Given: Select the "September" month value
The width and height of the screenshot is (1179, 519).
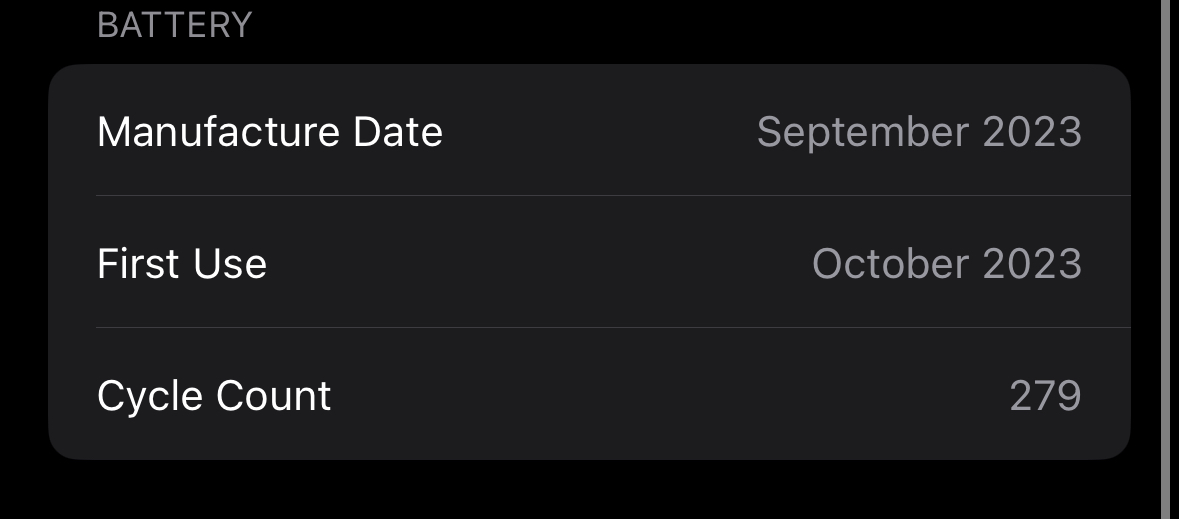Looking at the screenshot, I should (862, 132).
